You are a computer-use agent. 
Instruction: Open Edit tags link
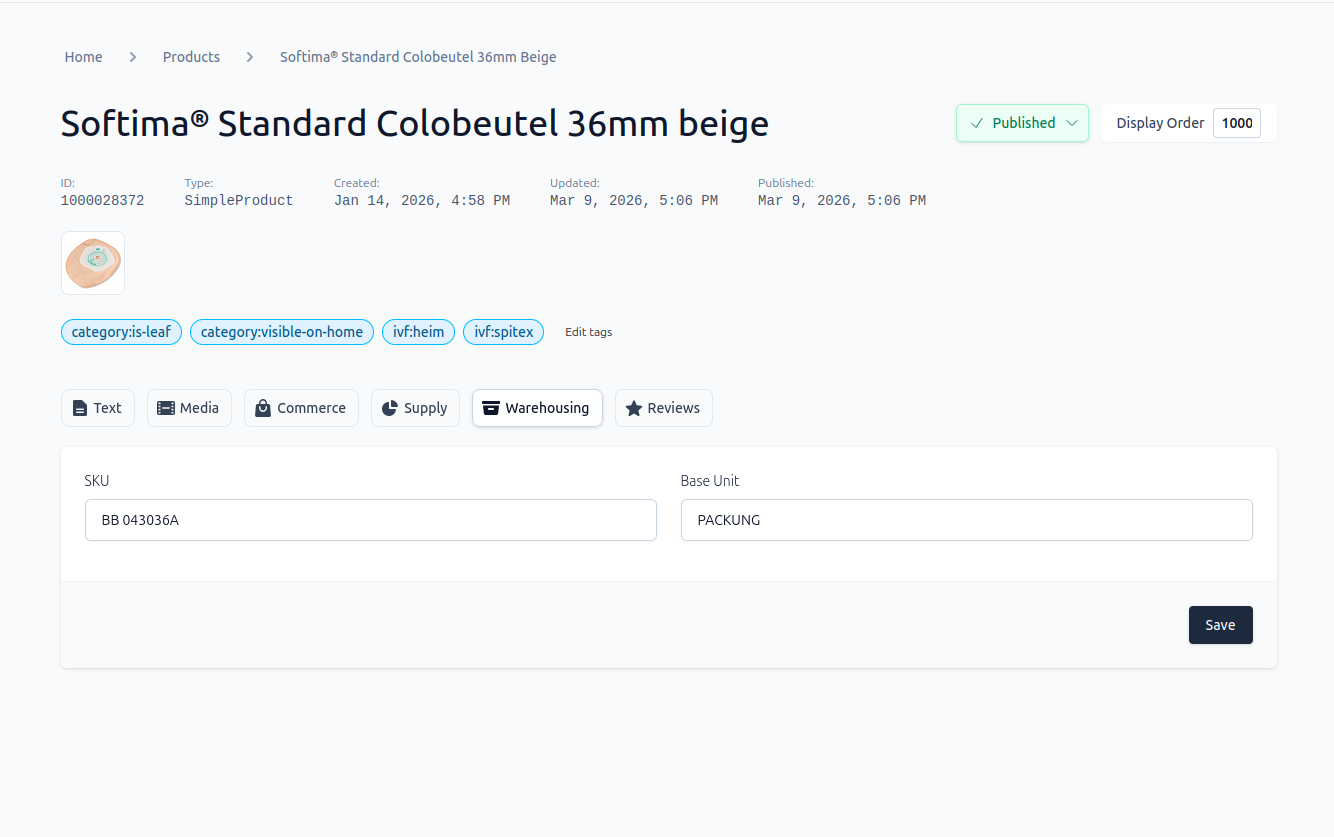pyautogui.click(x=589, y=332)
